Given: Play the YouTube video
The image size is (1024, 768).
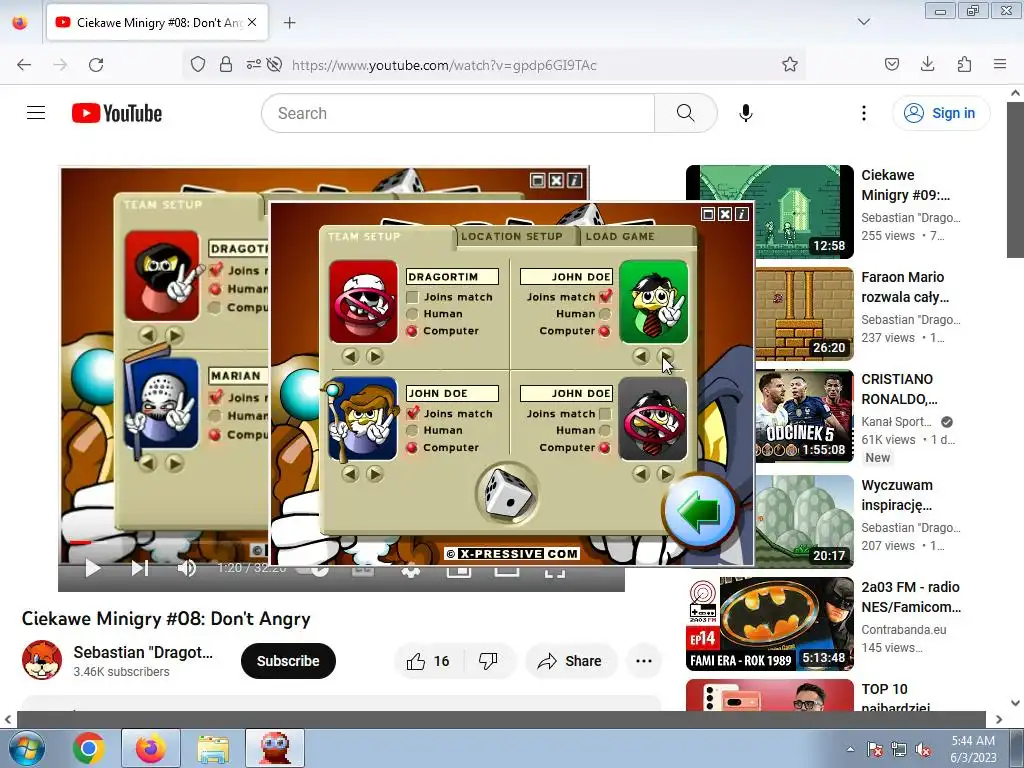Looking at the screenshot, I should pyautogui.click(x=93, y=568).
